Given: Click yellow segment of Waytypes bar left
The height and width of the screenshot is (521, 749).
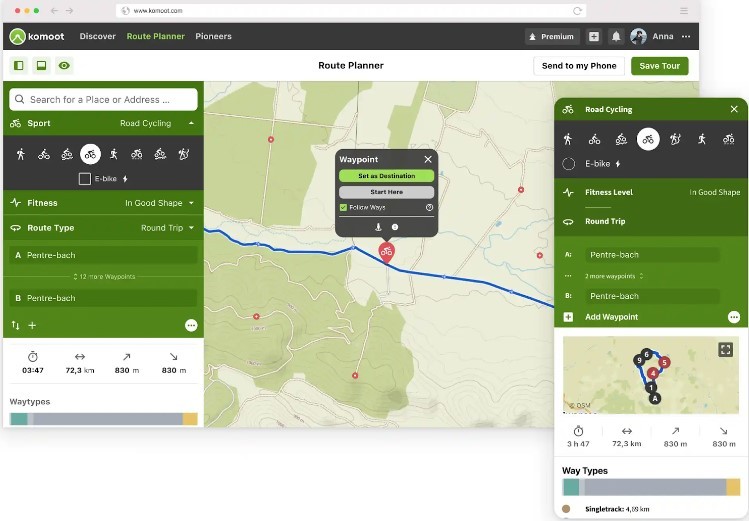Looking at the screenshot, I should coord(190,419).
